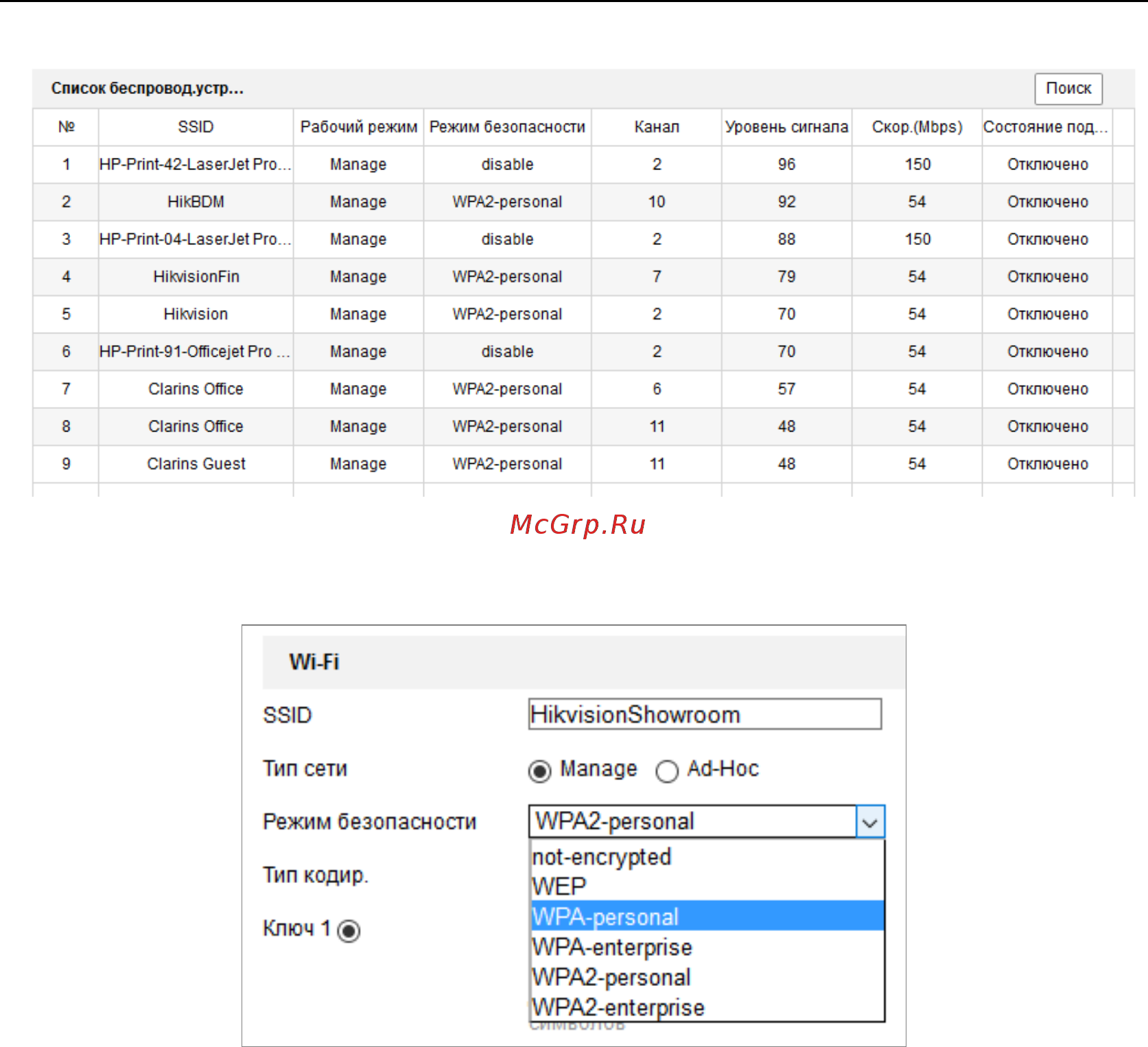Click the Список беспровод.устр... panel title
The height and width of the screenshot is (1047, 1148).
(x=147, y=89)
